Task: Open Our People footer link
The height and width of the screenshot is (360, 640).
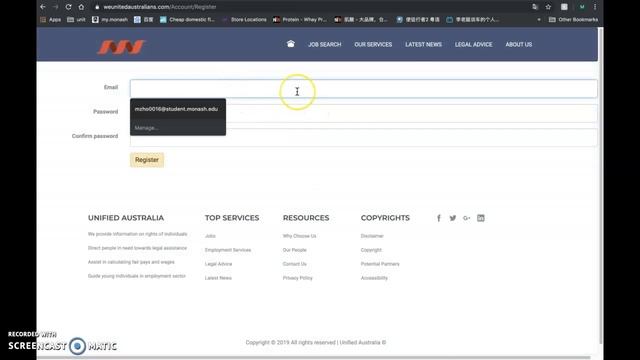Action: 294,250
